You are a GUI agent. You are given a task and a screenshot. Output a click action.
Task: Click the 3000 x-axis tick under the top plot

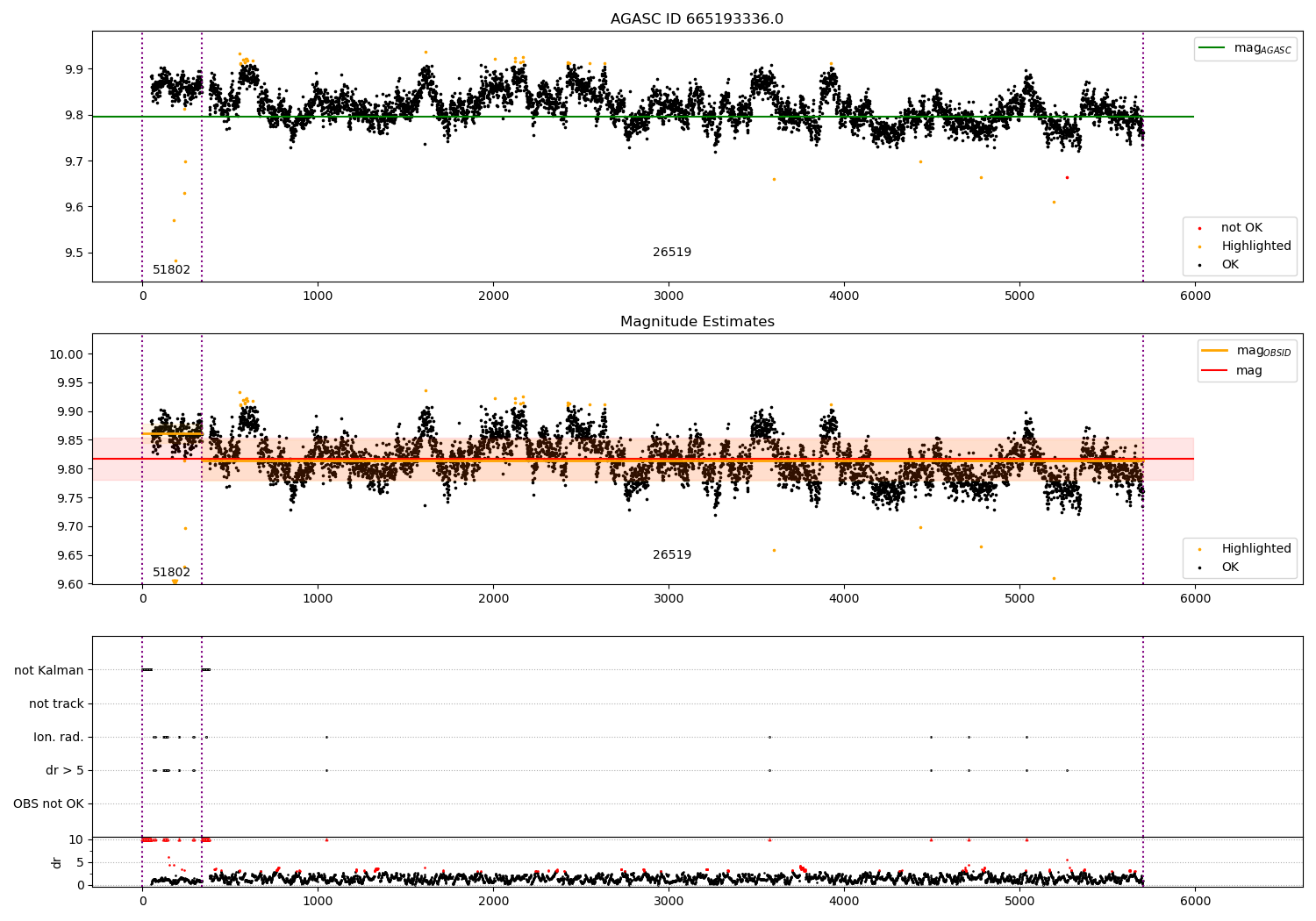point(669,296)
